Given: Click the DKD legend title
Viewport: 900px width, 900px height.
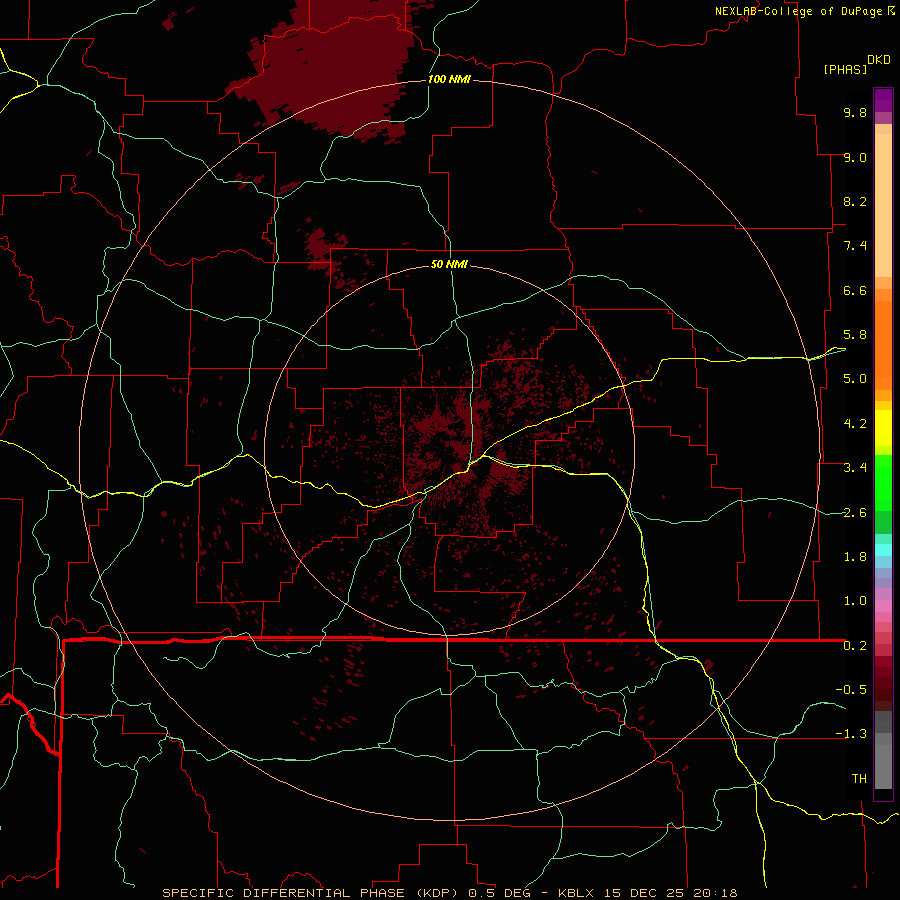Looking at the screenshot, I should pyautogui.click(x=879, y=59).
